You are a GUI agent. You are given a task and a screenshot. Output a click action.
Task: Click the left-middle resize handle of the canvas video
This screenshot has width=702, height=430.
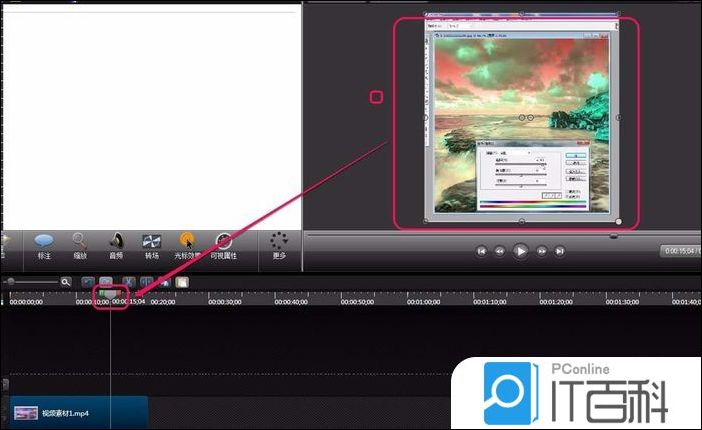tap(425, 117)
